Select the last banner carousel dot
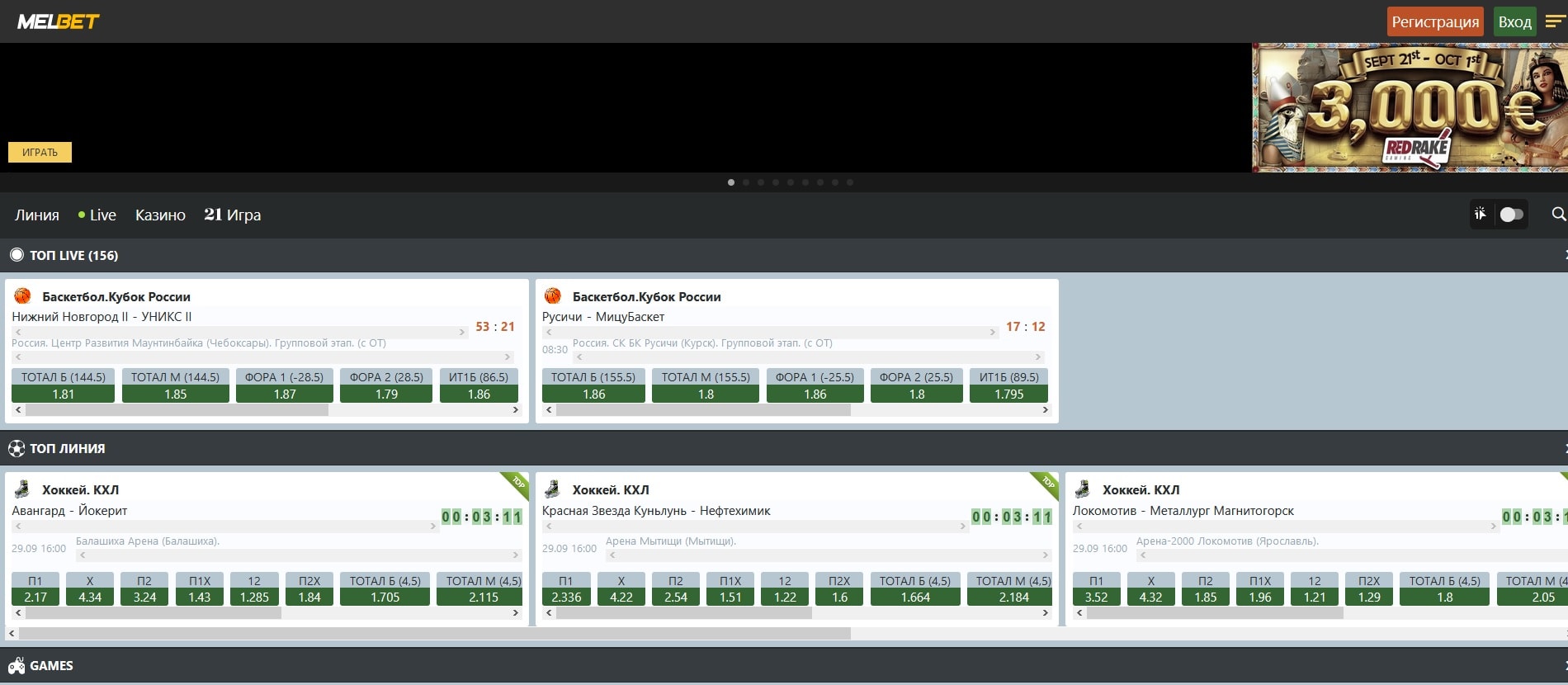Image resolution: width=1568 pixels, height=685 pixels. tap(850, 182)
